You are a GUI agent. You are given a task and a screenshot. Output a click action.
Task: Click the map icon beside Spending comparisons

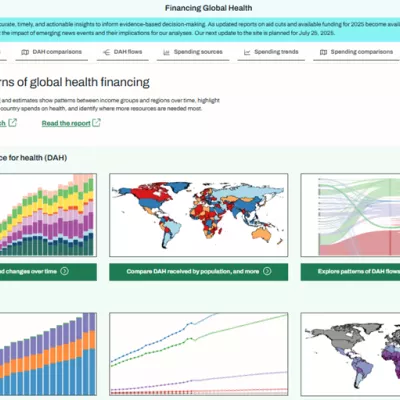tap(323, 52)
